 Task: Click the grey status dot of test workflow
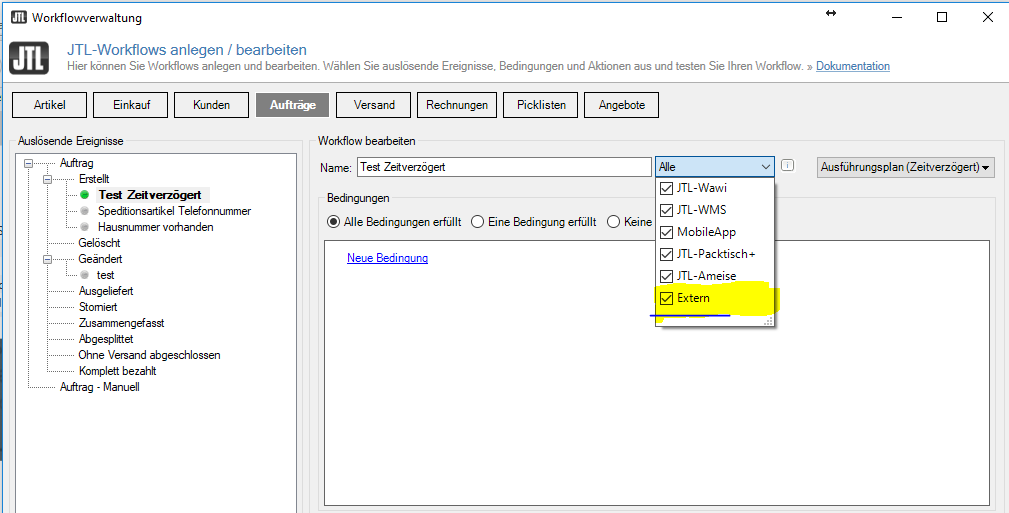coord(84,275)
